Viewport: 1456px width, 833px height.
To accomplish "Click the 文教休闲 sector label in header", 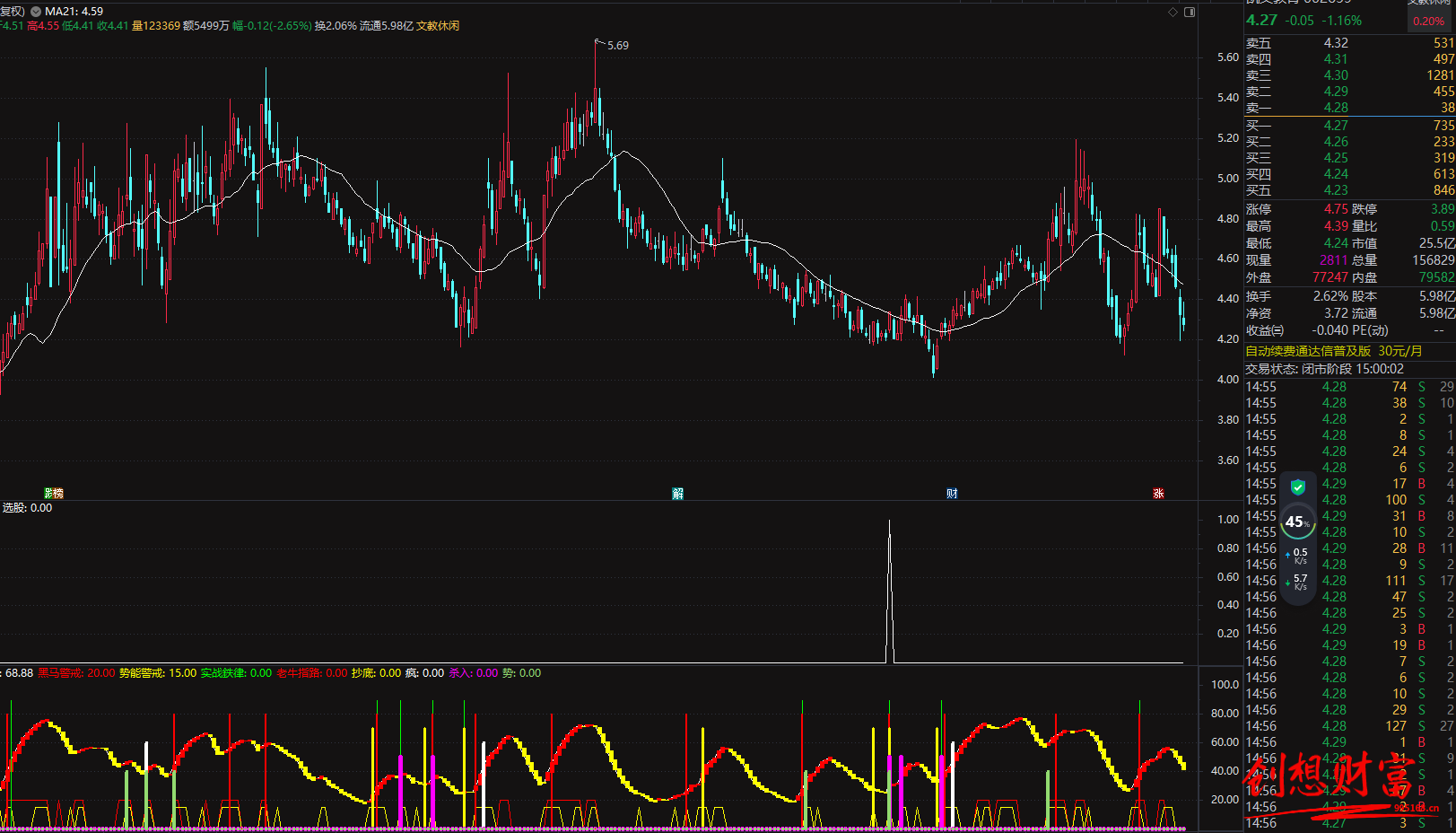I will (x=437, y=26).
